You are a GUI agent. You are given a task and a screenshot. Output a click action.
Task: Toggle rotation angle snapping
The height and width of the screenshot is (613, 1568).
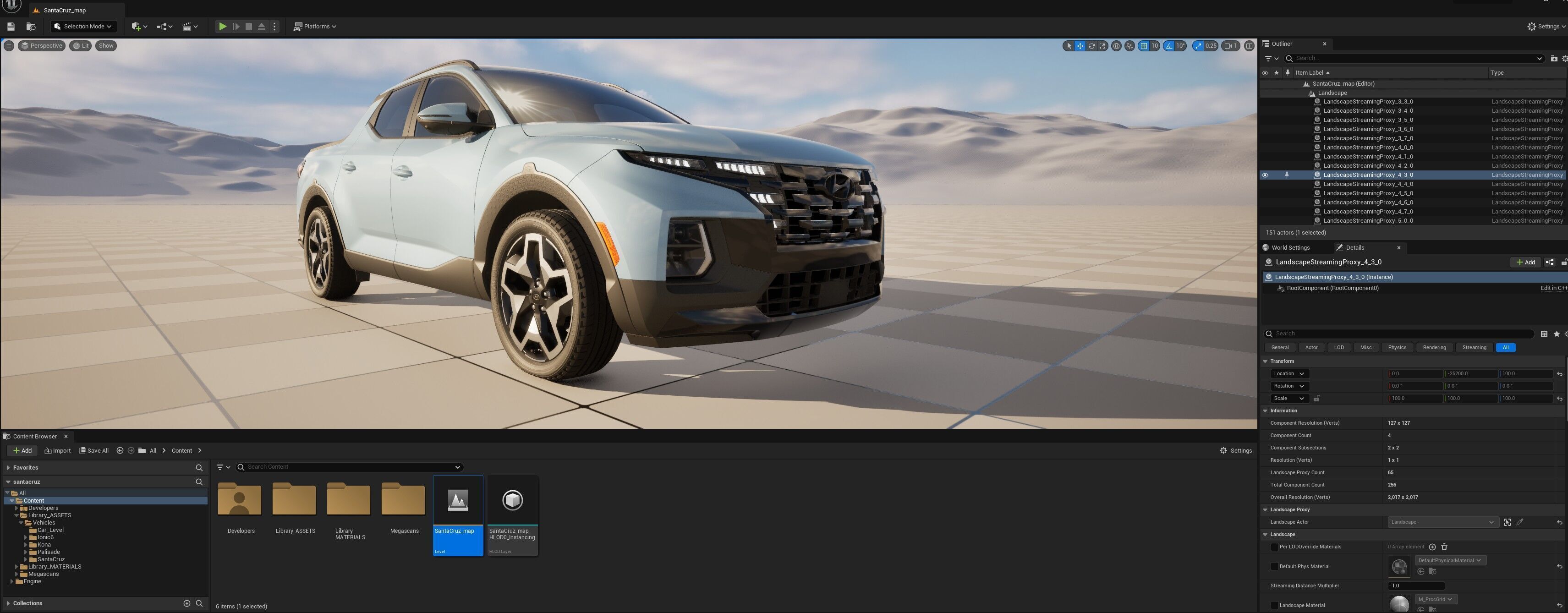point(1169,46)
